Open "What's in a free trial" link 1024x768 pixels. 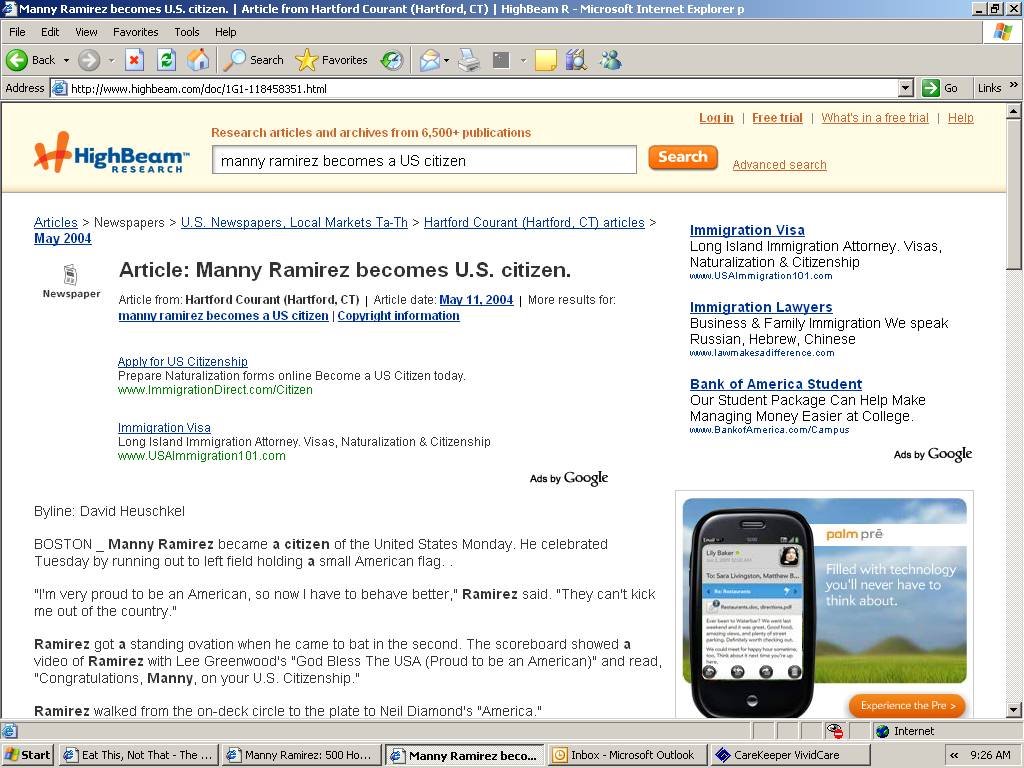coord(874,118)
